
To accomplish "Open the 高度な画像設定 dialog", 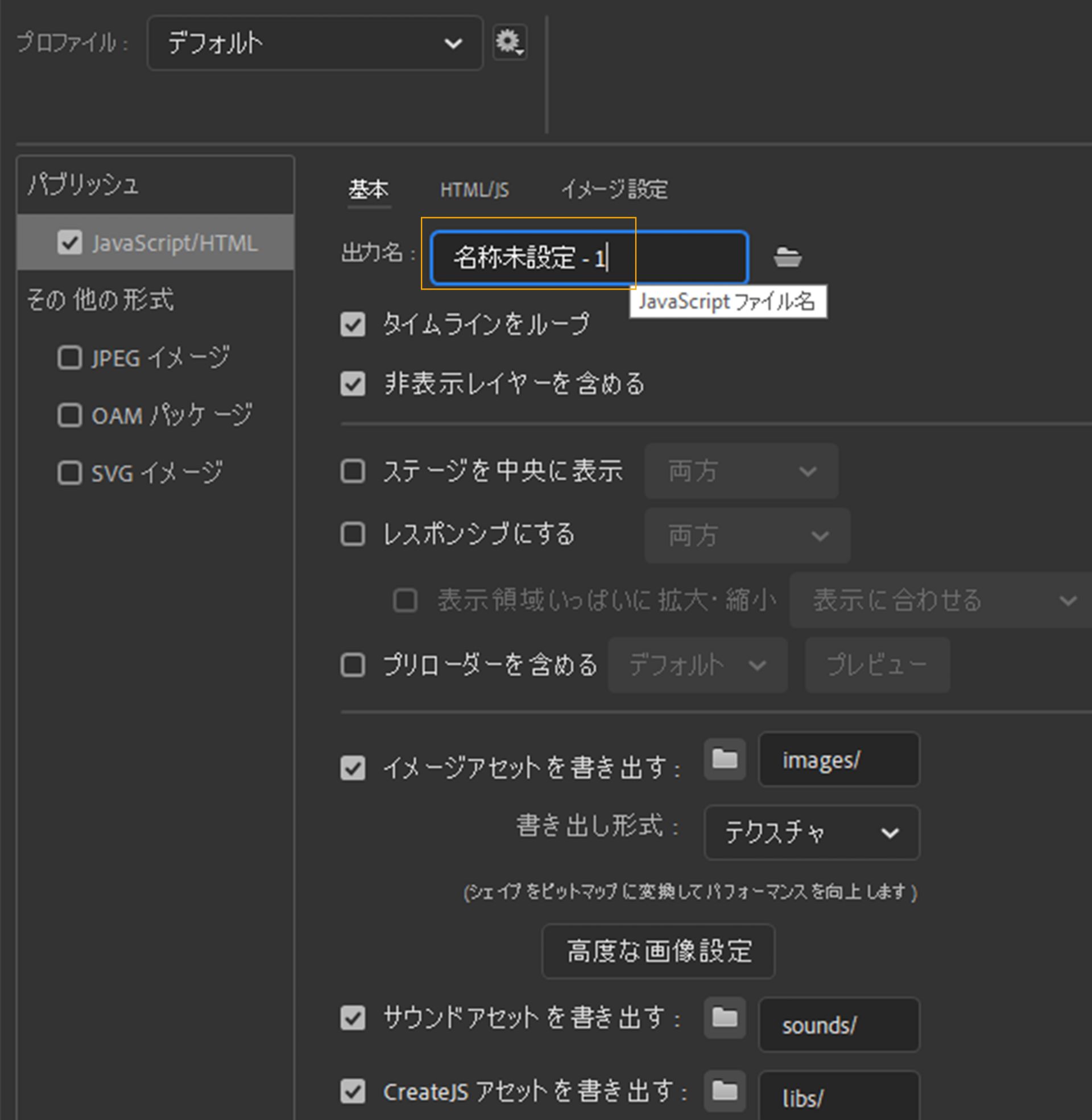I will [657, 951].
